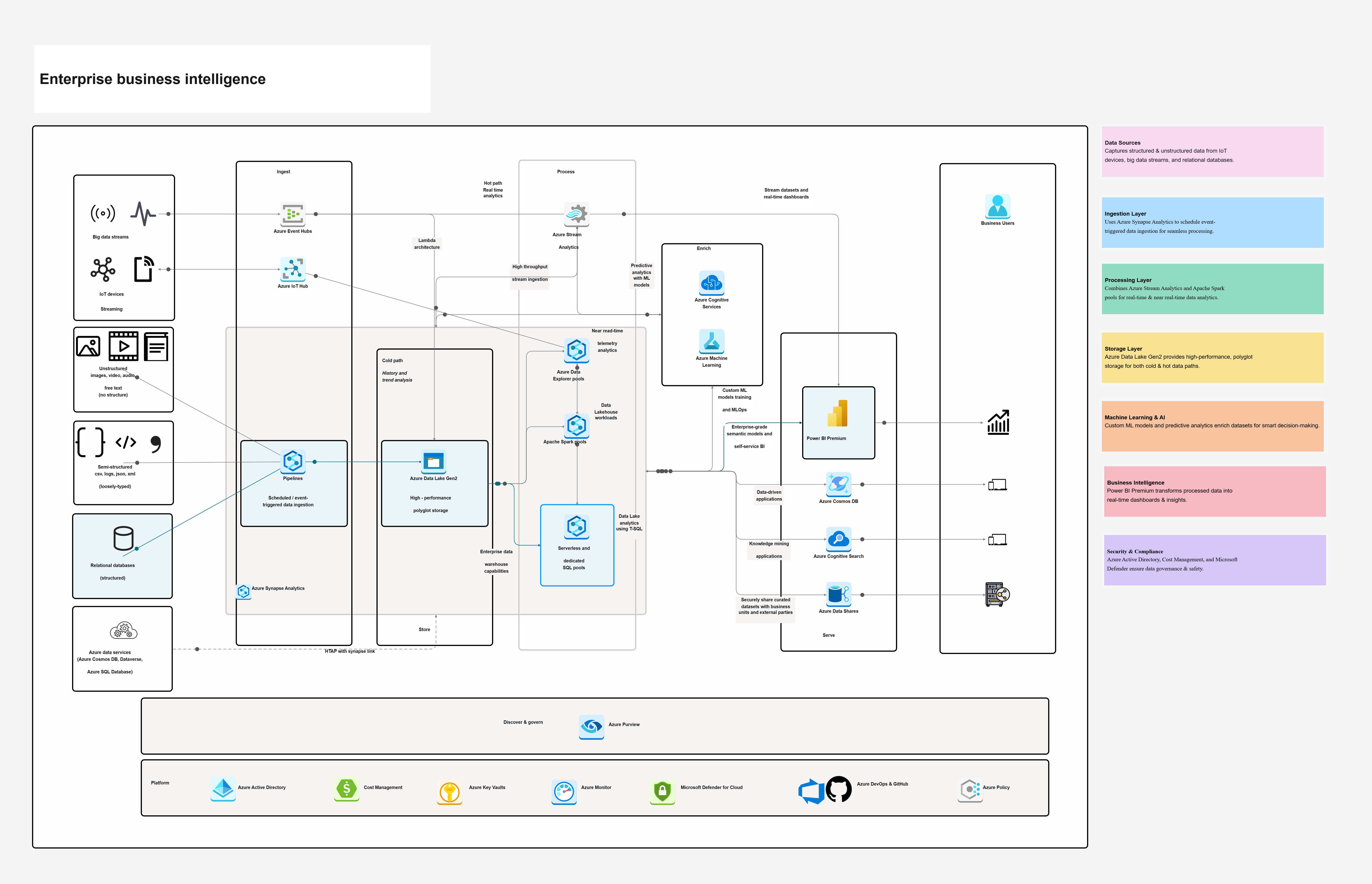Select the Azure IoT Hub icon
The image size is (1372, 884).
pyautogui.click(x=293, y=269)
